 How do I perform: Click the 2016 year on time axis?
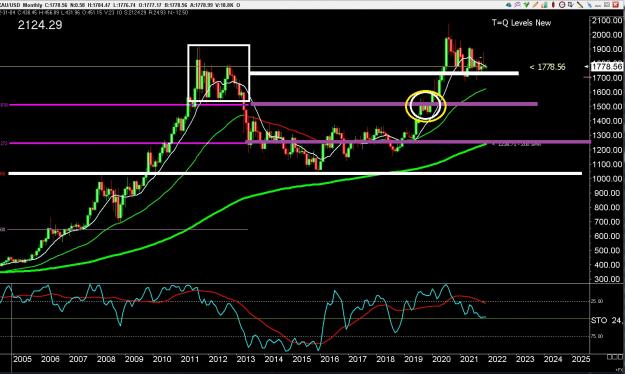[x=330, y=359]
